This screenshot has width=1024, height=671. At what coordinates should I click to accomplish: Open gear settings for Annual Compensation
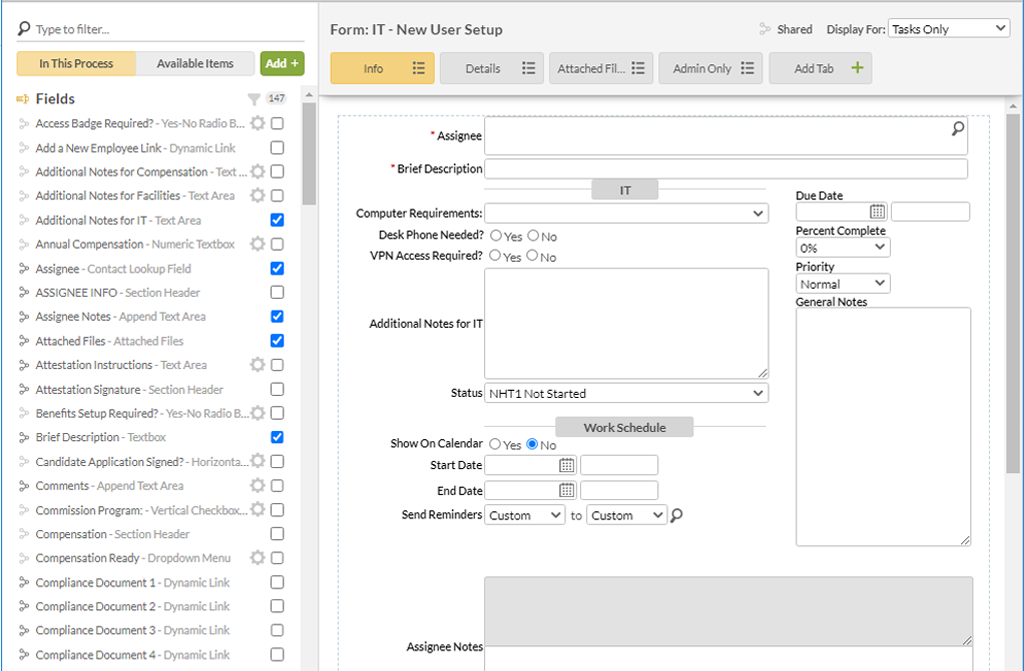(x=258, y=244)
